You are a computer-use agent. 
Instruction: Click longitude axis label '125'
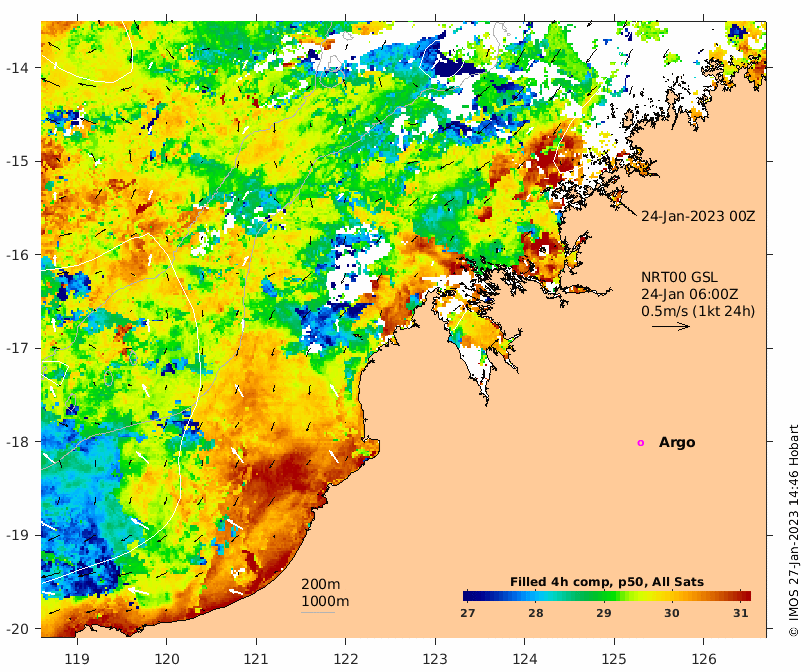click(x=614, y=659)
